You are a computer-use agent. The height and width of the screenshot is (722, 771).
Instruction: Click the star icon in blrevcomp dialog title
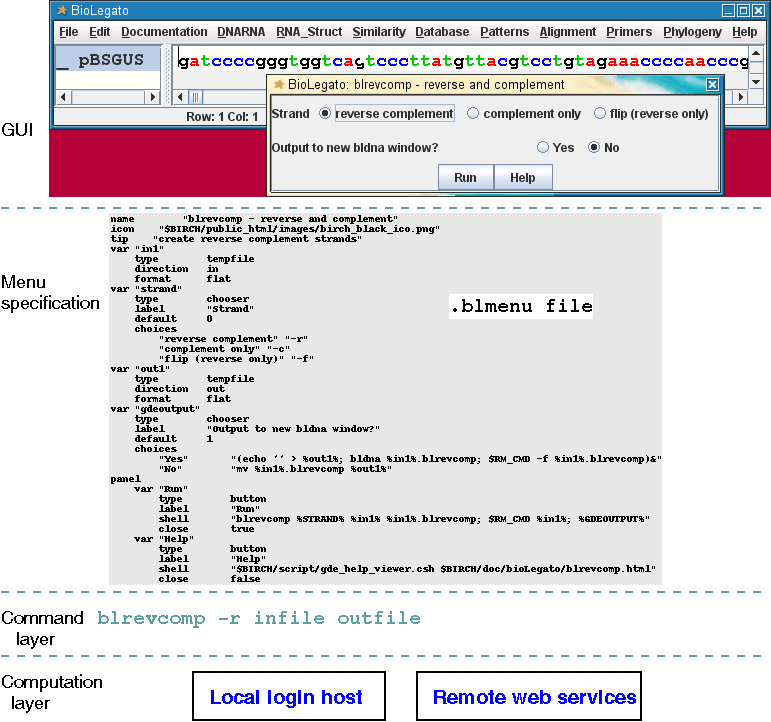[279, 85]
